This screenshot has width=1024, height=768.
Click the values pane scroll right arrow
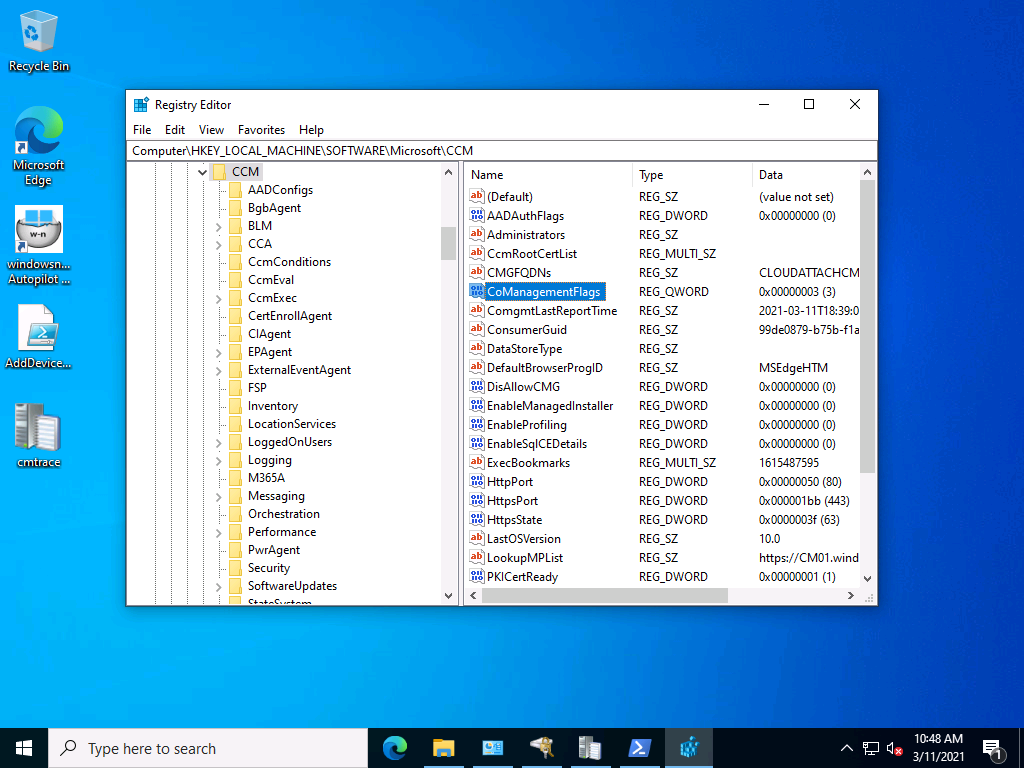coord(850,596)
